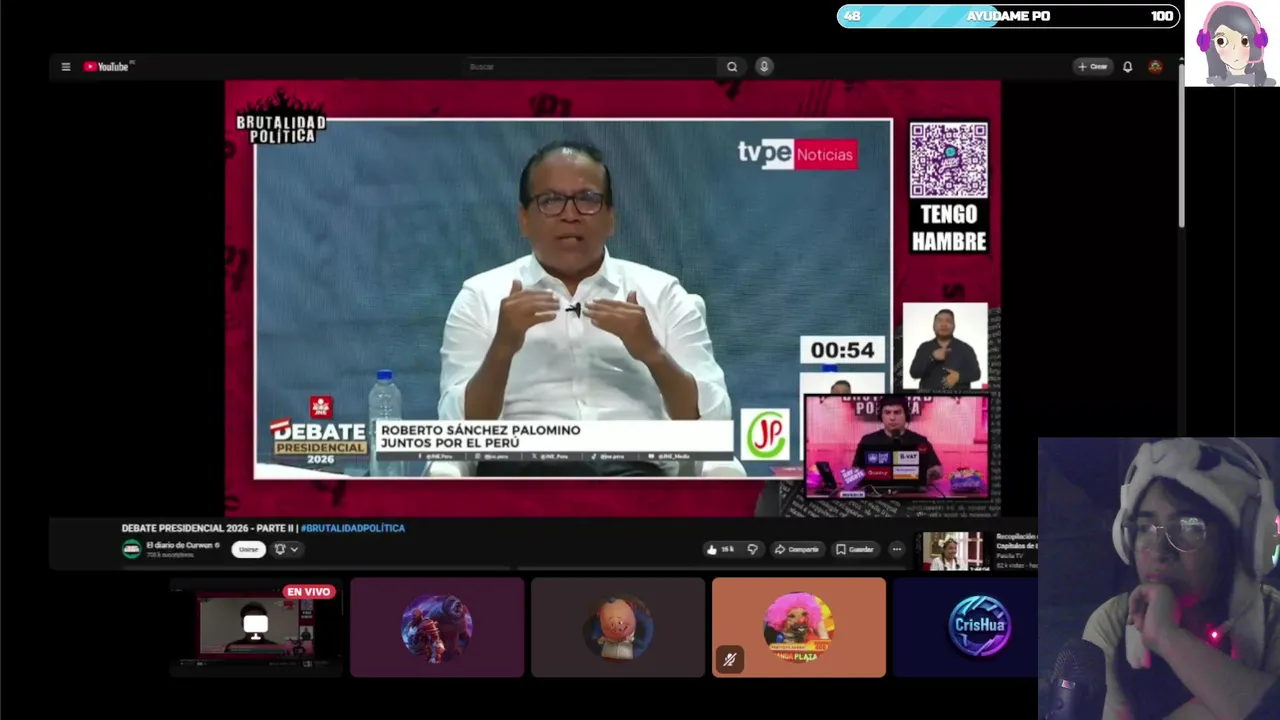The width and height of the screenshot is (1280, 720).
Task: Open El diario de Curwen channel name
Action: tap(180, 545)
